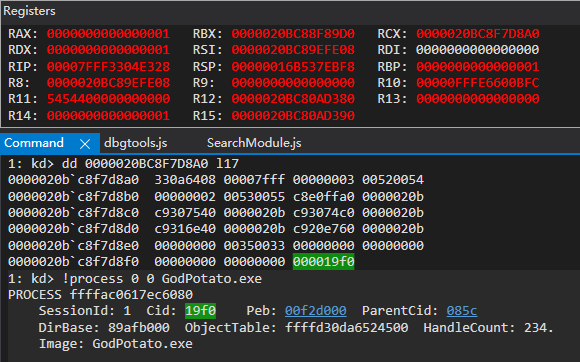This screenshot has height=362, width=580.
Task: Select DirBase value 89afb000
Action: [x=139, y=328]
